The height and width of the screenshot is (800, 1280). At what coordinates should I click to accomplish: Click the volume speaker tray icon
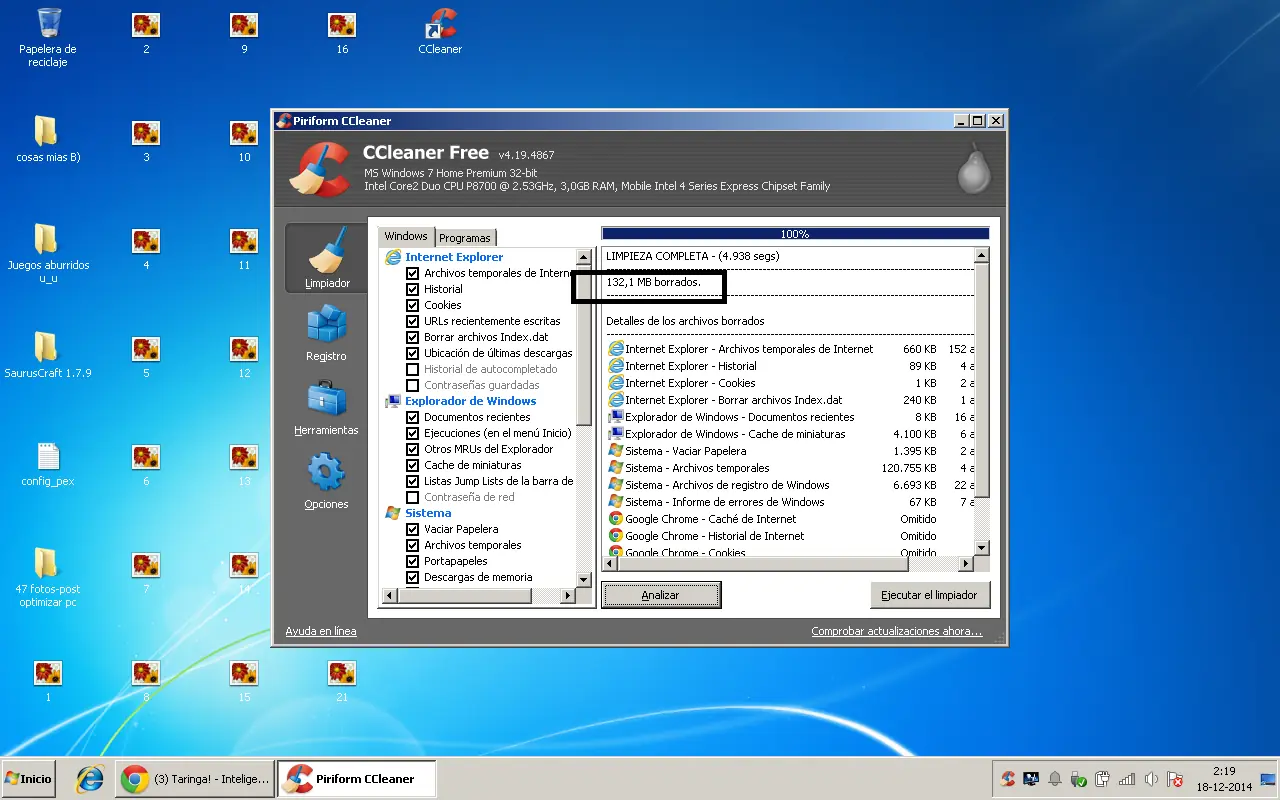pyautogui.click(x=1151, y=779)
